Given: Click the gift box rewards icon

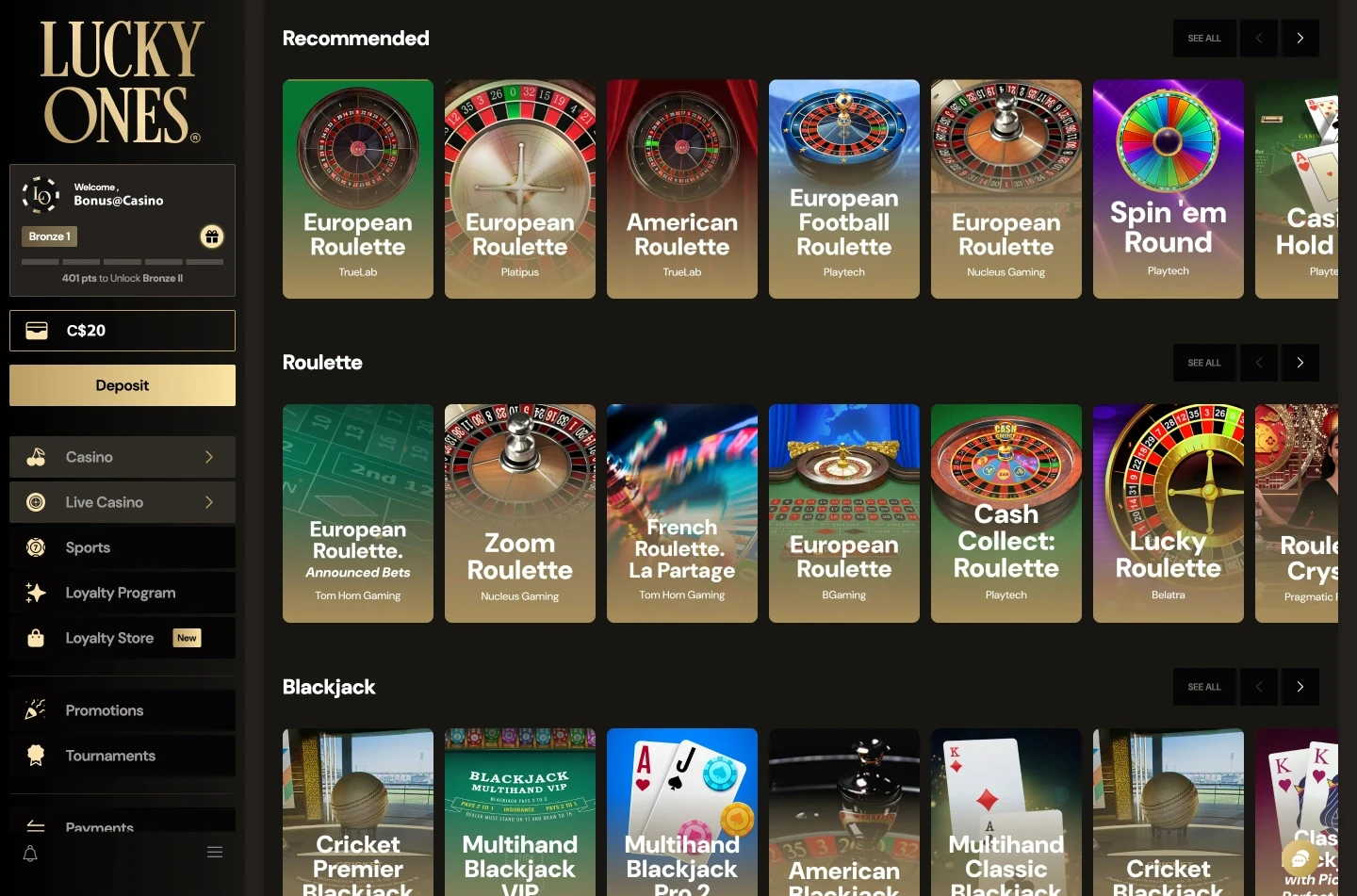Looking at the screenshot, I should pyautogui.click(x=212, y=236).
